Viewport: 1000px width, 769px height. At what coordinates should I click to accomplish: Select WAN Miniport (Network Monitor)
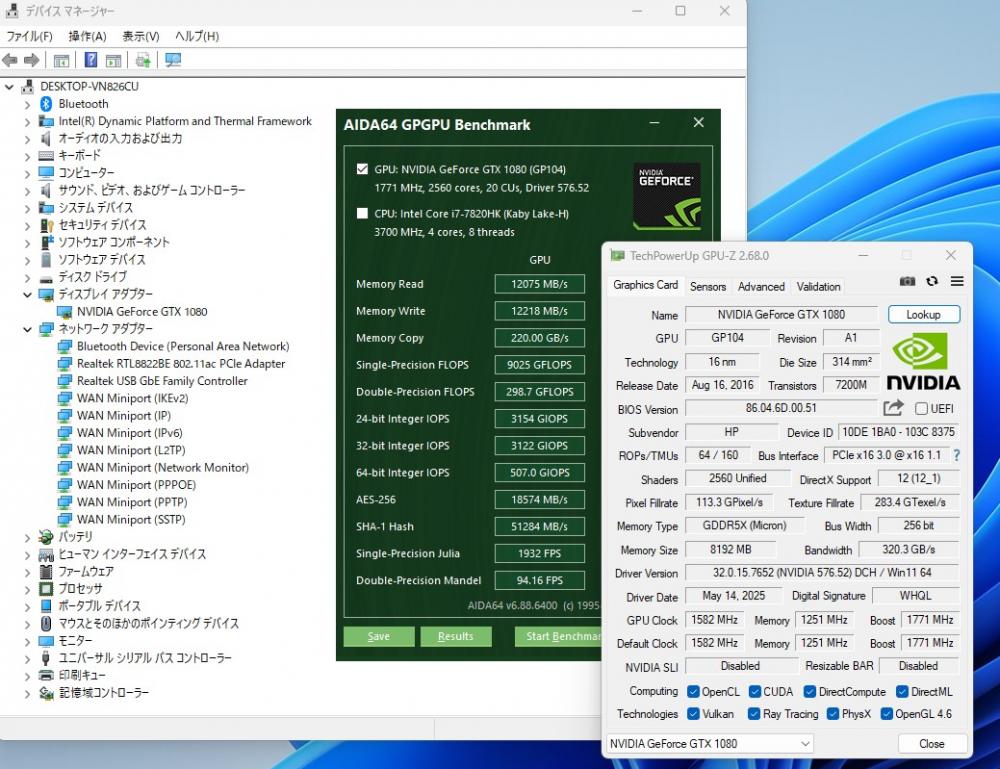tap(163, 468)
